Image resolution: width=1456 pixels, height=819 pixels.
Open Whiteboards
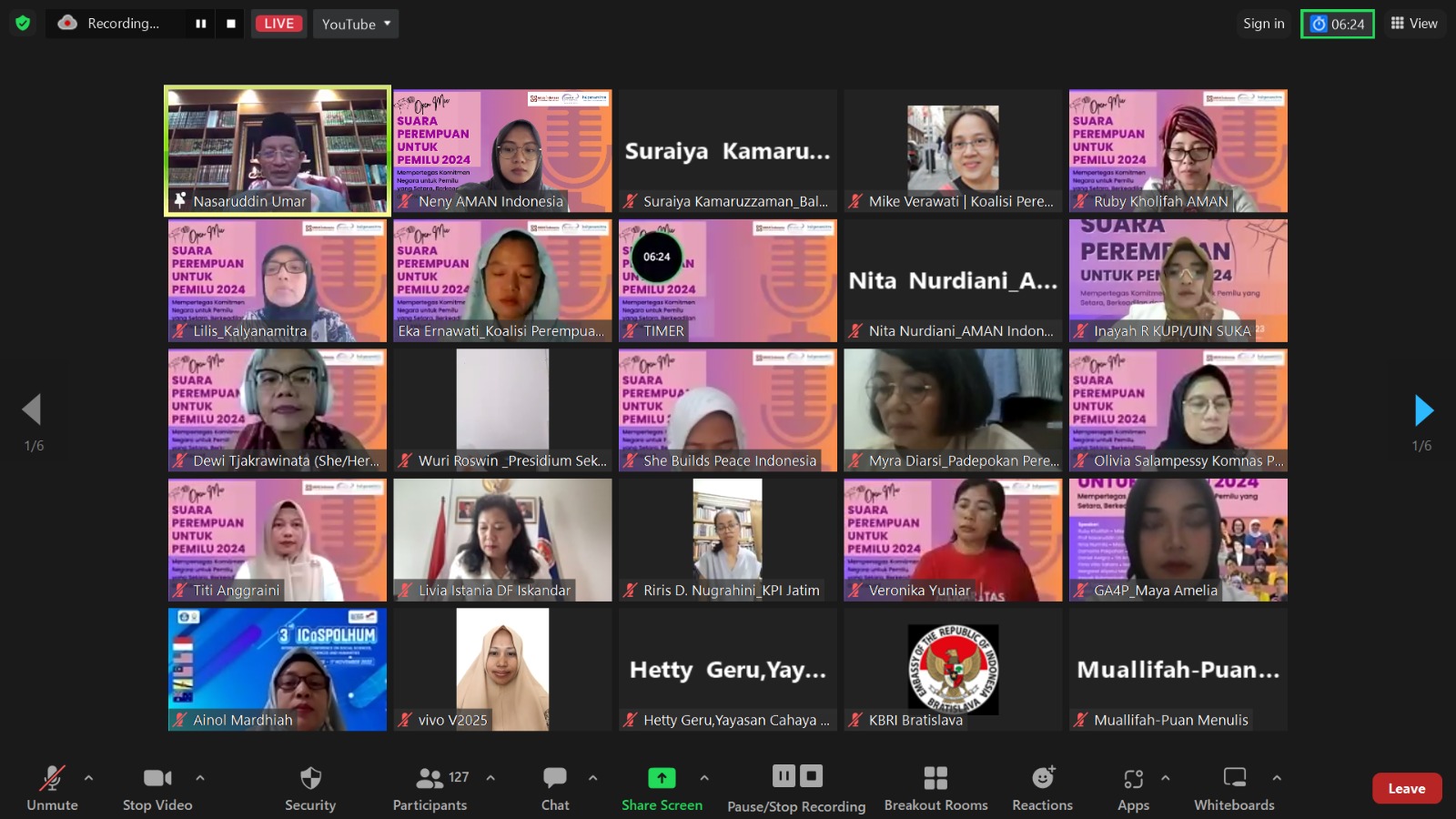coord(1234,779)
